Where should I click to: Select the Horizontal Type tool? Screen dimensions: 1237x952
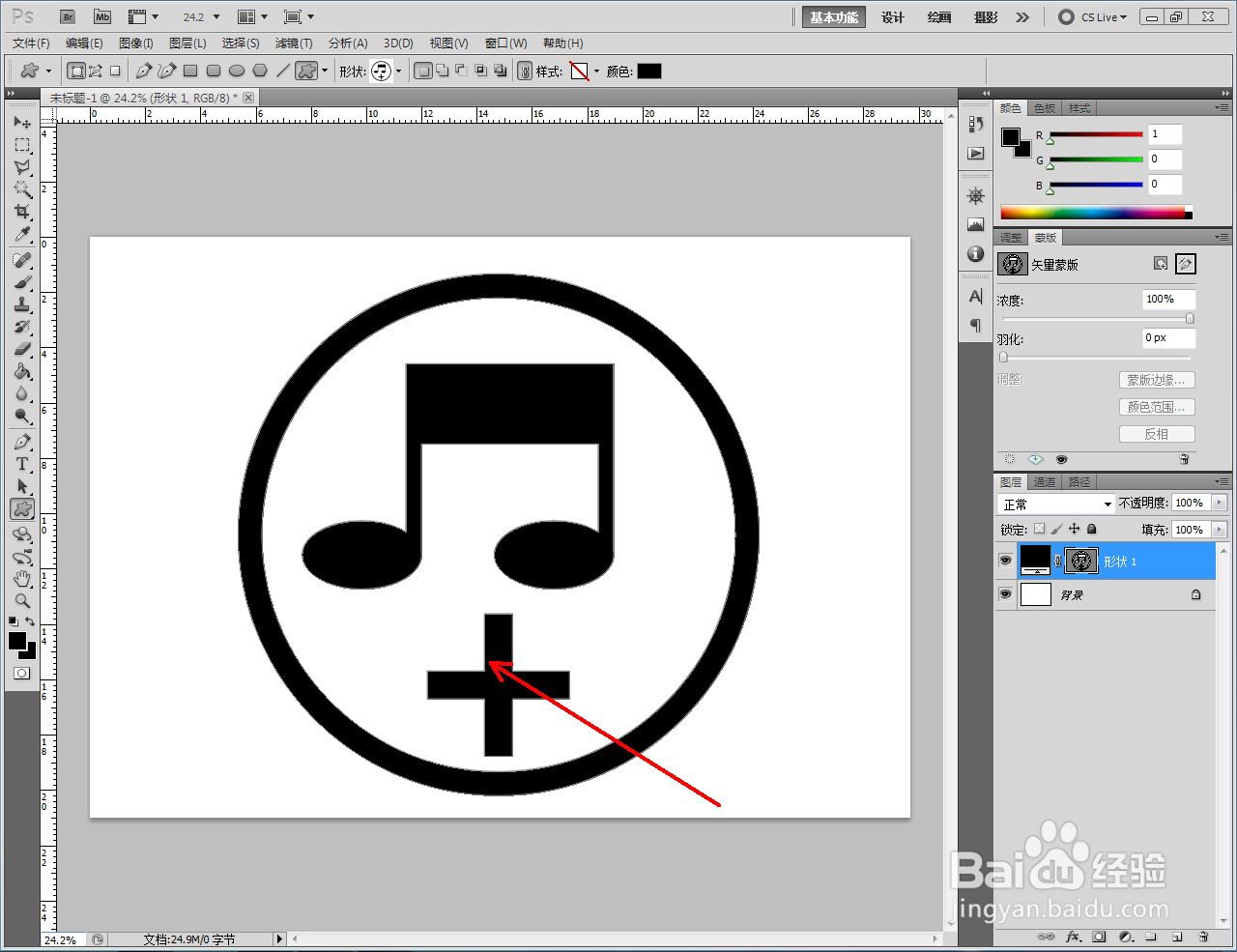(22, 464)
